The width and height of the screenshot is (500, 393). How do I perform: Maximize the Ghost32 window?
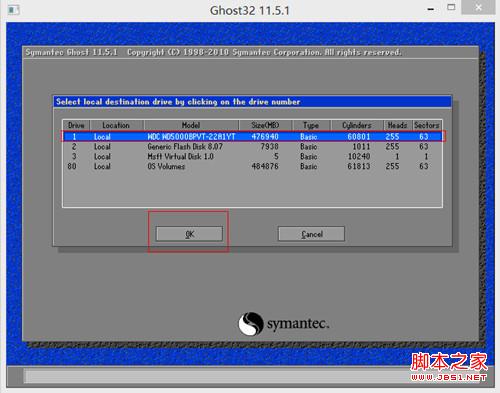point(451,8)
